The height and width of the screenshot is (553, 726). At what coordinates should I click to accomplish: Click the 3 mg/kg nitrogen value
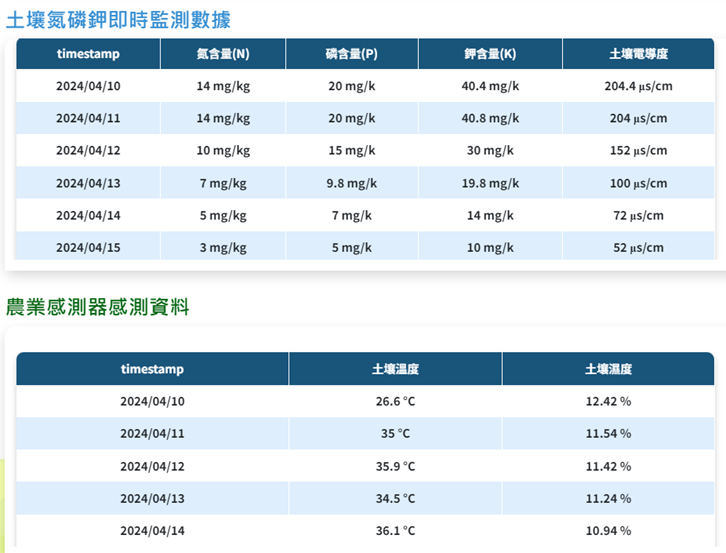pos(223,248)
